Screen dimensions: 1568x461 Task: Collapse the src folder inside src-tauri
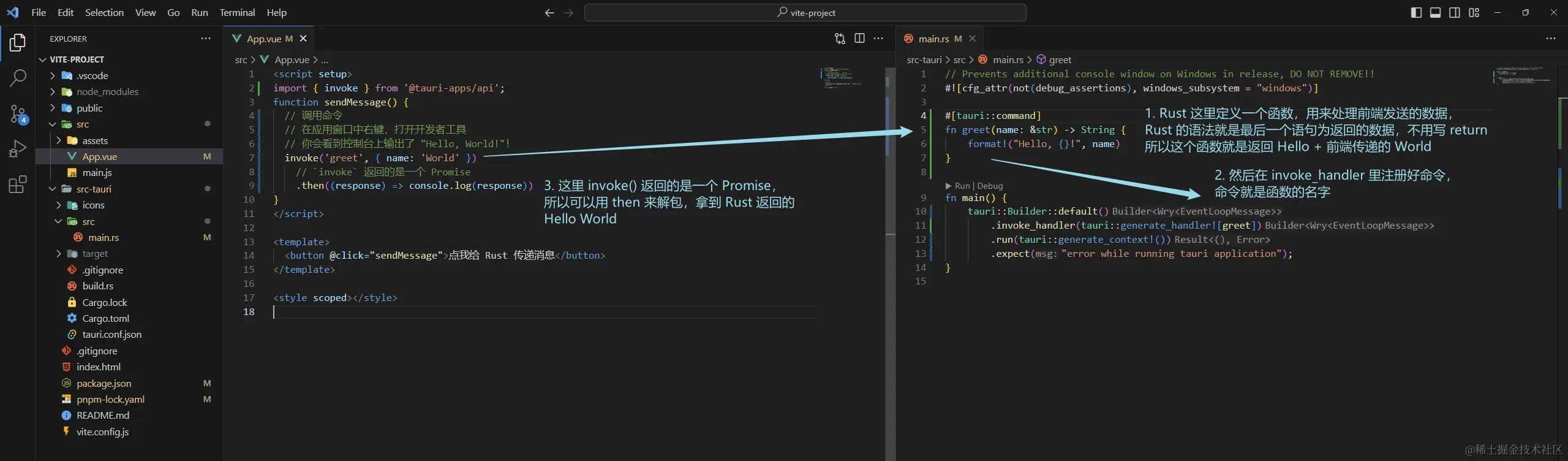129,221
